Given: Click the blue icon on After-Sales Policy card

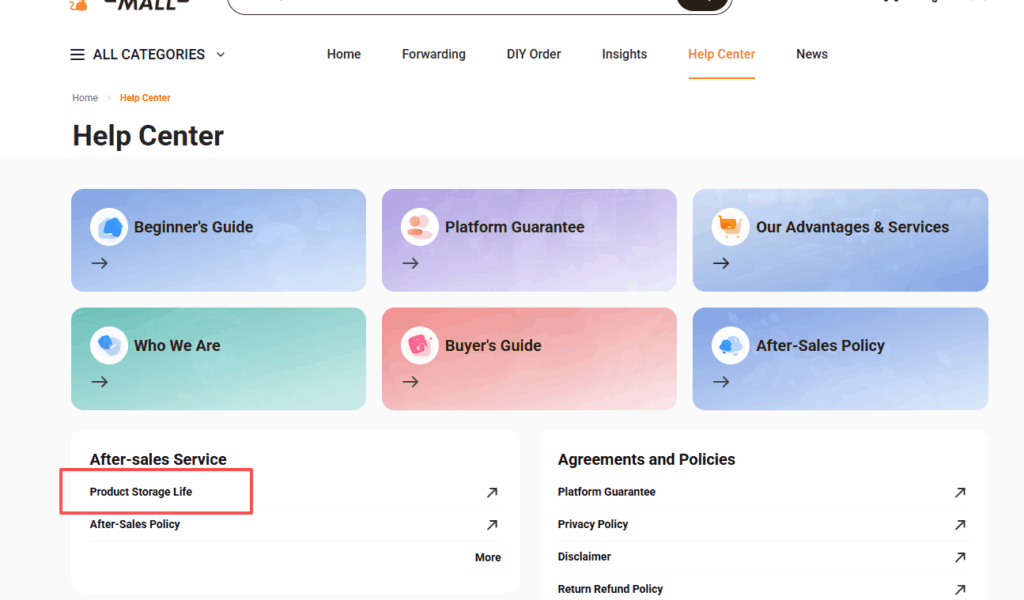Looking at the screenshot, I should click(731, 345).
